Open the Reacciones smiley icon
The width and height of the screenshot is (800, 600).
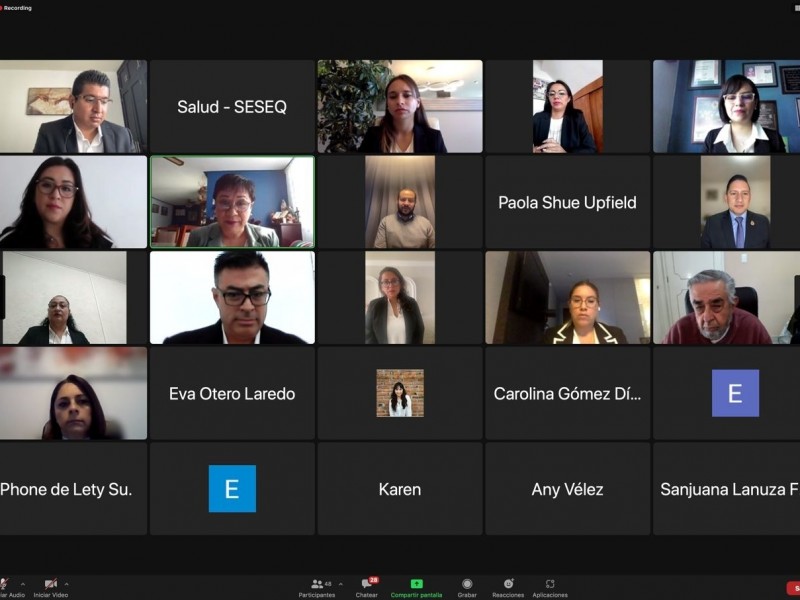click(508, 584)
